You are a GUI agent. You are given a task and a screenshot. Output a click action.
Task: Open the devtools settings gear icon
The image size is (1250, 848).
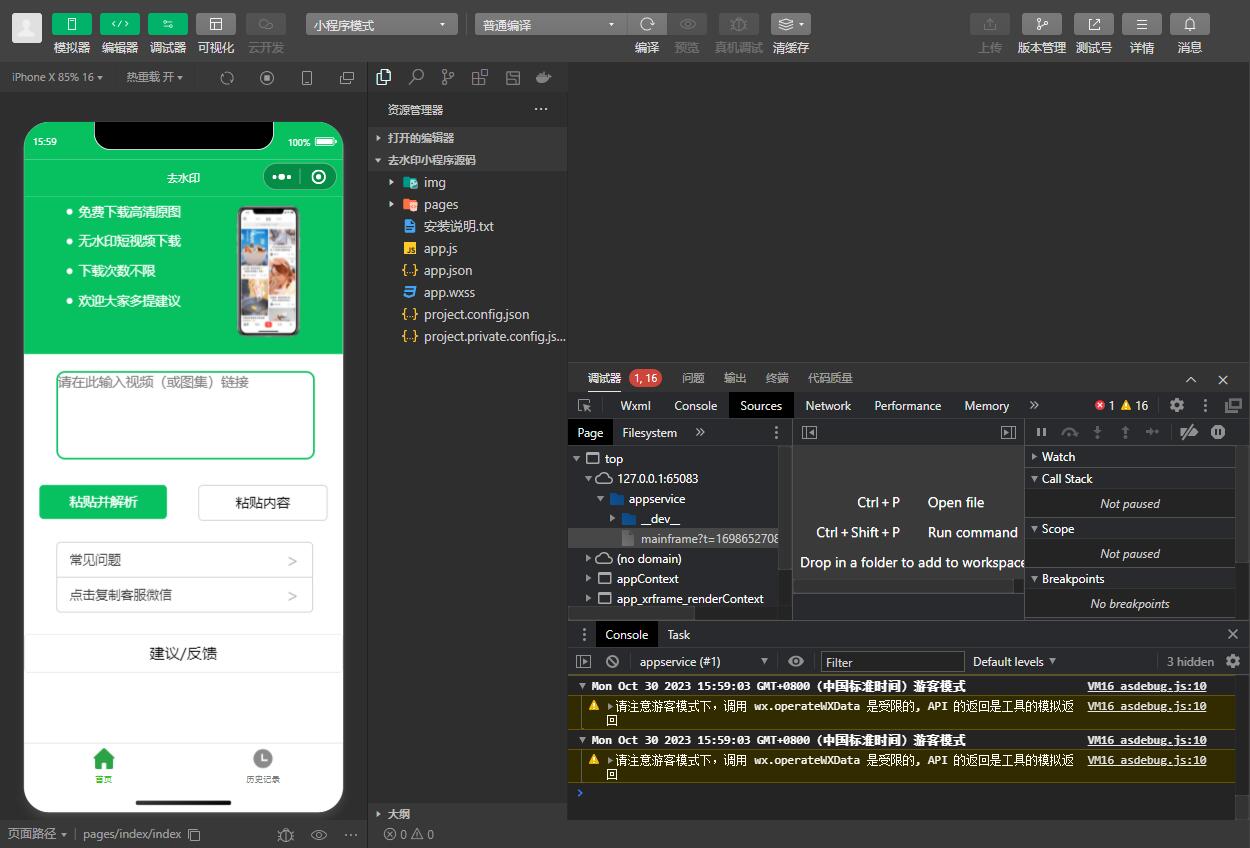[x=1177, y=405]
